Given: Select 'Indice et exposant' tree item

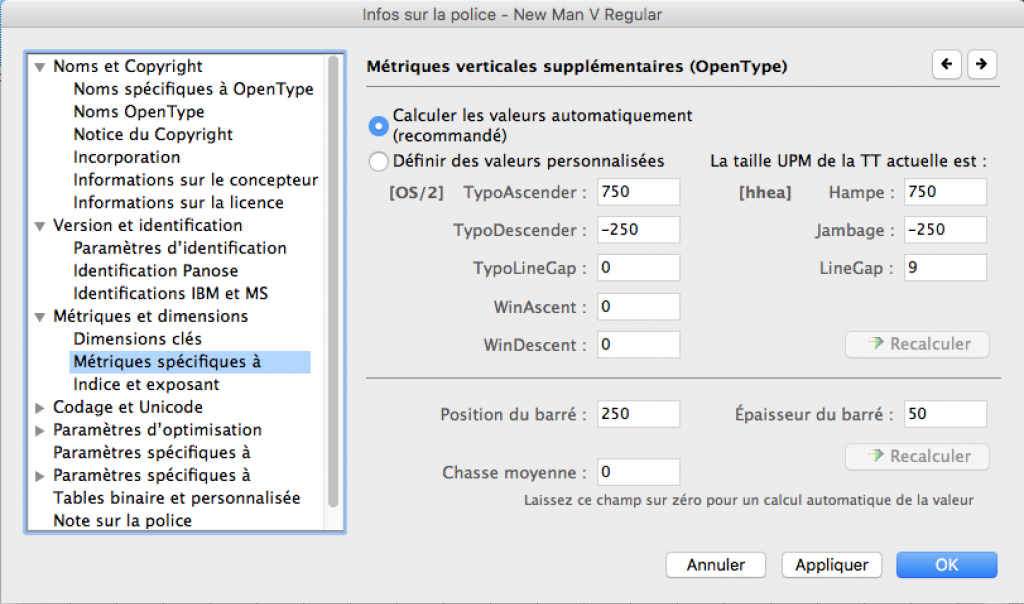Looking at the screenshot, I should pyautogui.click(x=146, y=384).
